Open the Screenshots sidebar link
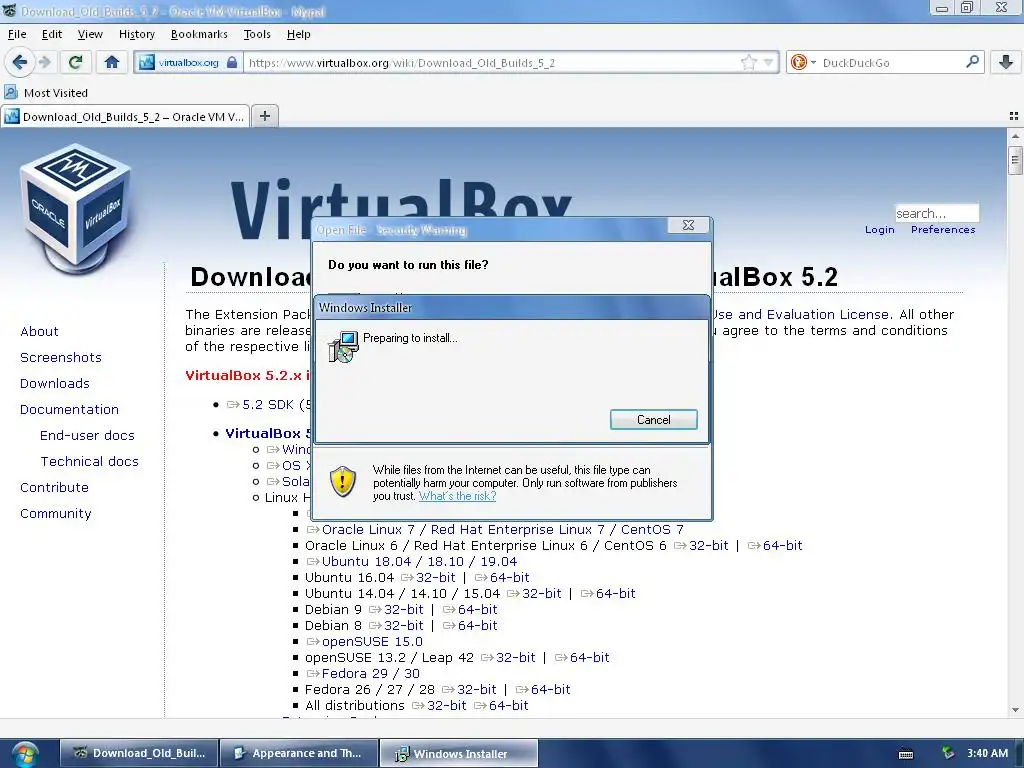This screenshot has width=1024, height=768. (x=61, y=357)
